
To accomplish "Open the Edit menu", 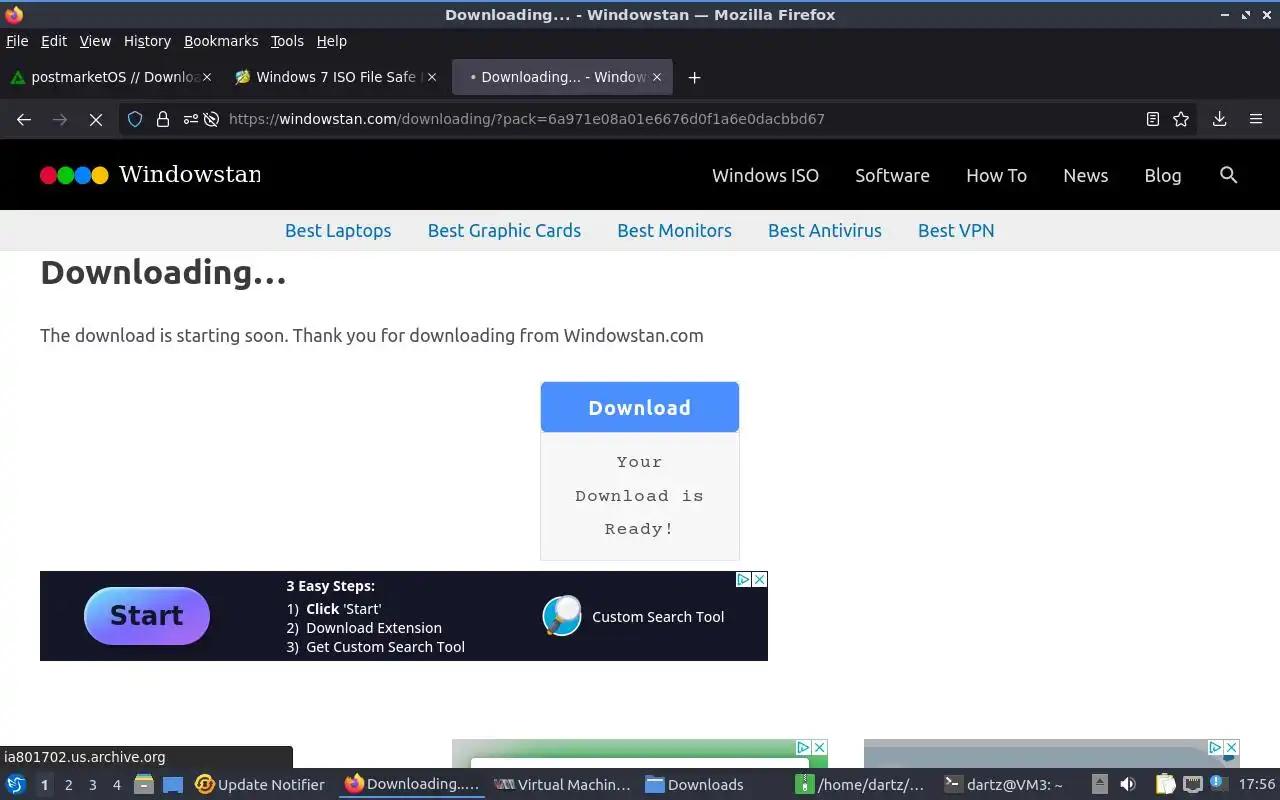I will tap(54, 41).
